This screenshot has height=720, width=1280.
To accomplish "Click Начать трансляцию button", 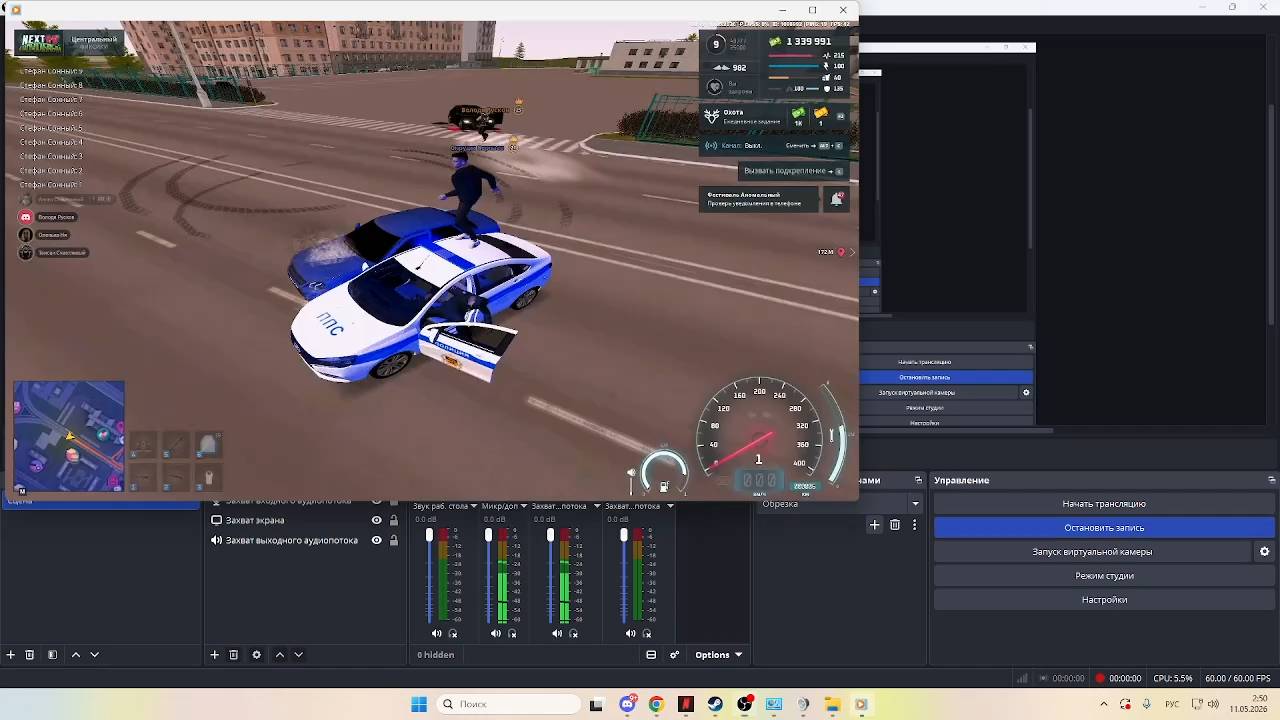I will pos(1104,504).
